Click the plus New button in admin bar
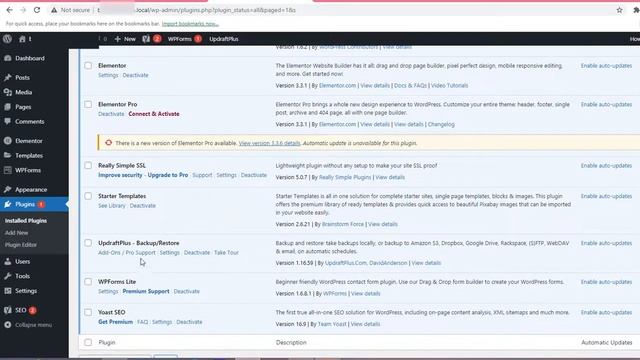 click(125, 39)
